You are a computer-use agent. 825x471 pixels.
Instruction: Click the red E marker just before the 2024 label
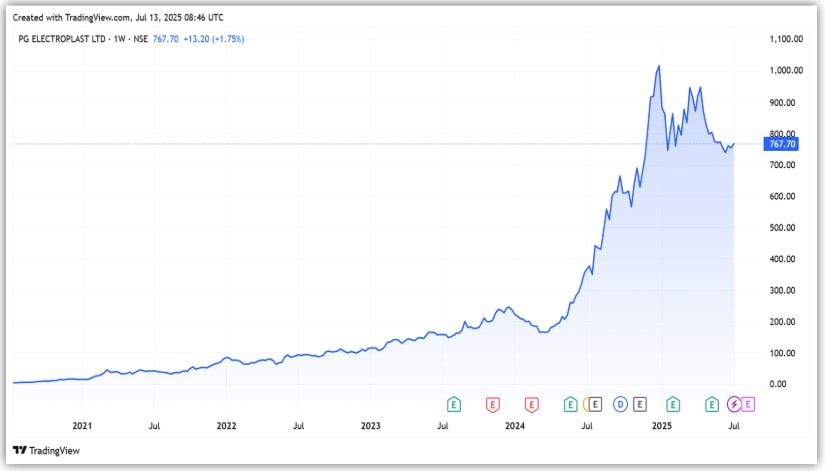point(531,404)
